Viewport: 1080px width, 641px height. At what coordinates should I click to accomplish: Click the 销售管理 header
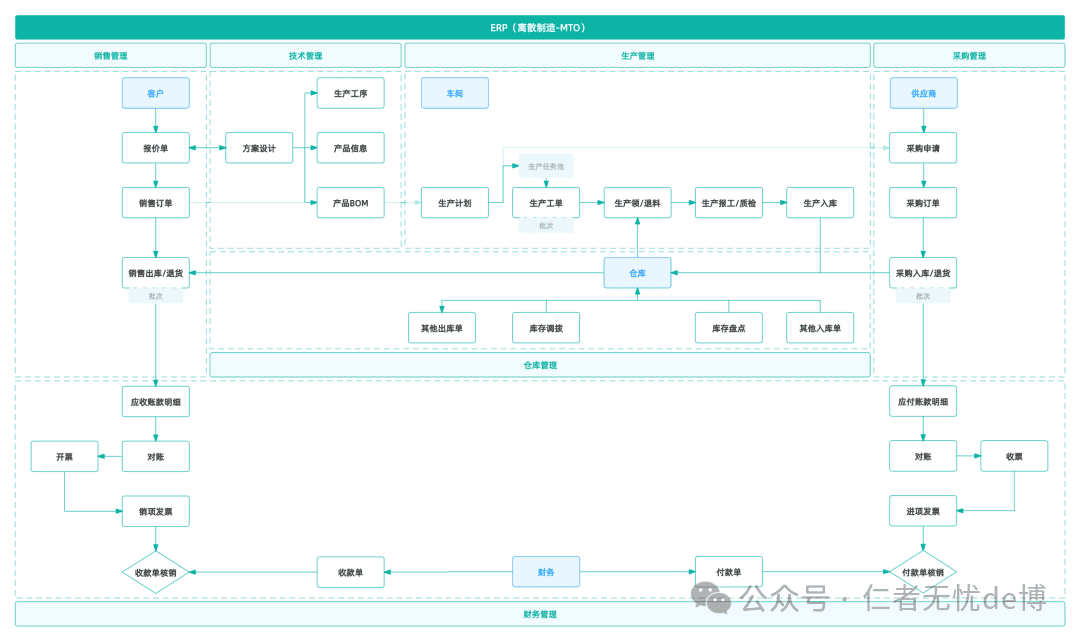[x=111, y=56]
